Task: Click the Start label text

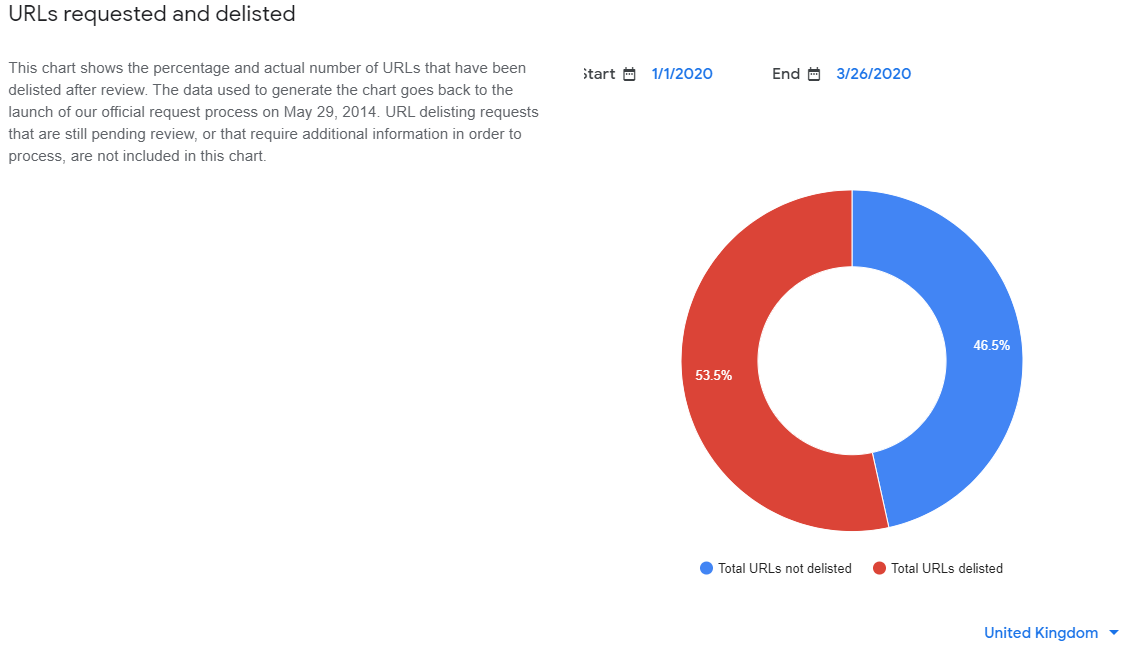Action: [599, 74]
